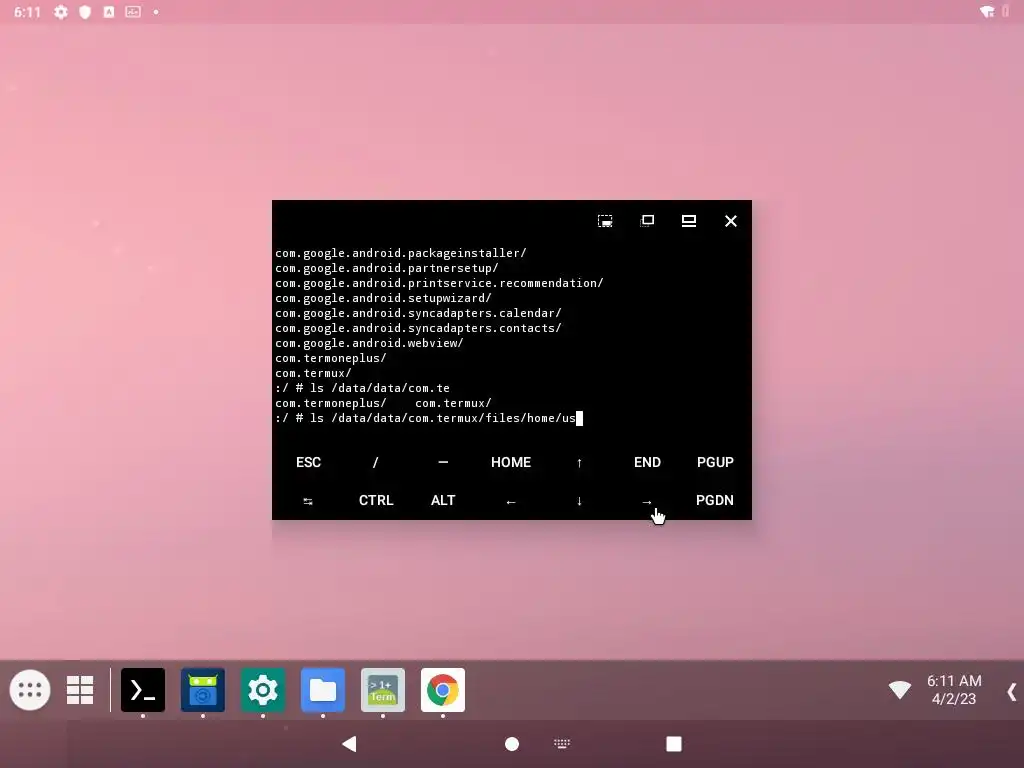Click the Wi-Fi icon in taskbar tray
This screenshot has width=1024, height=768.
click(900, 690)
